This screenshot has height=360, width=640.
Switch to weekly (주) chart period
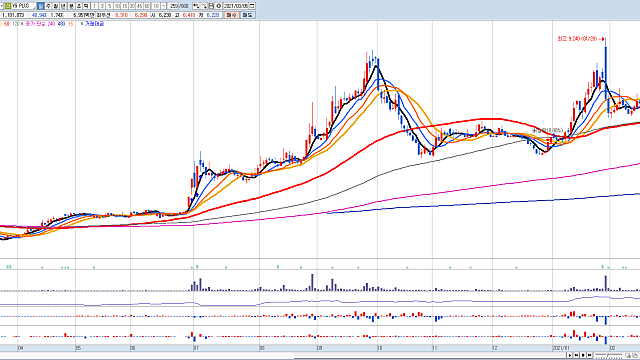tap(48, 6)
